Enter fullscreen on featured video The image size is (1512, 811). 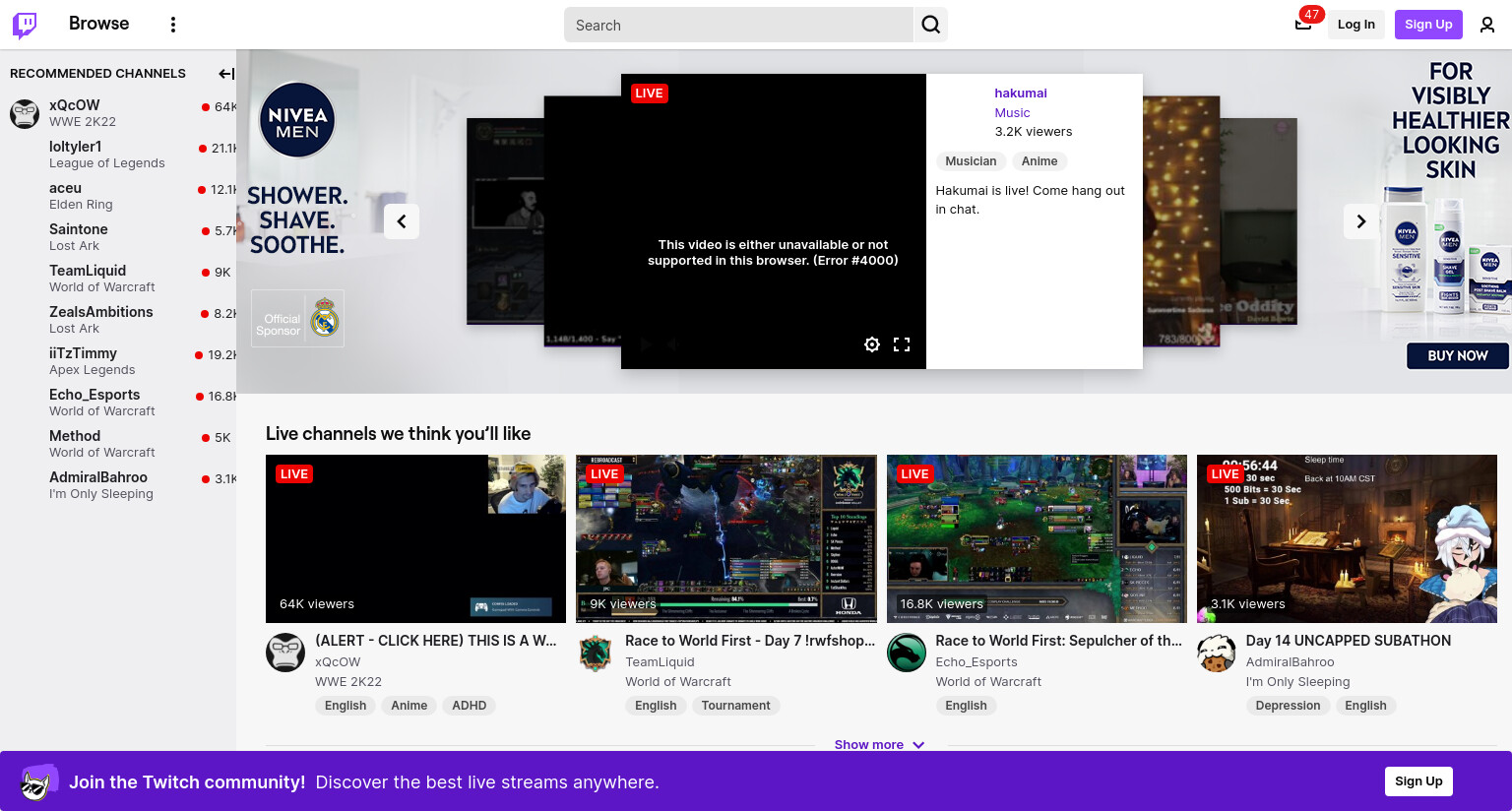(902, 344)
